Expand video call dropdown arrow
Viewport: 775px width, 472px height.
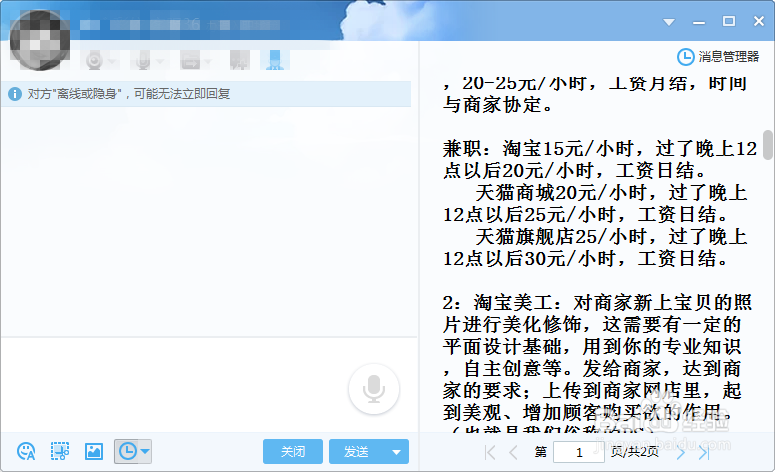click(x=113, y=61)
